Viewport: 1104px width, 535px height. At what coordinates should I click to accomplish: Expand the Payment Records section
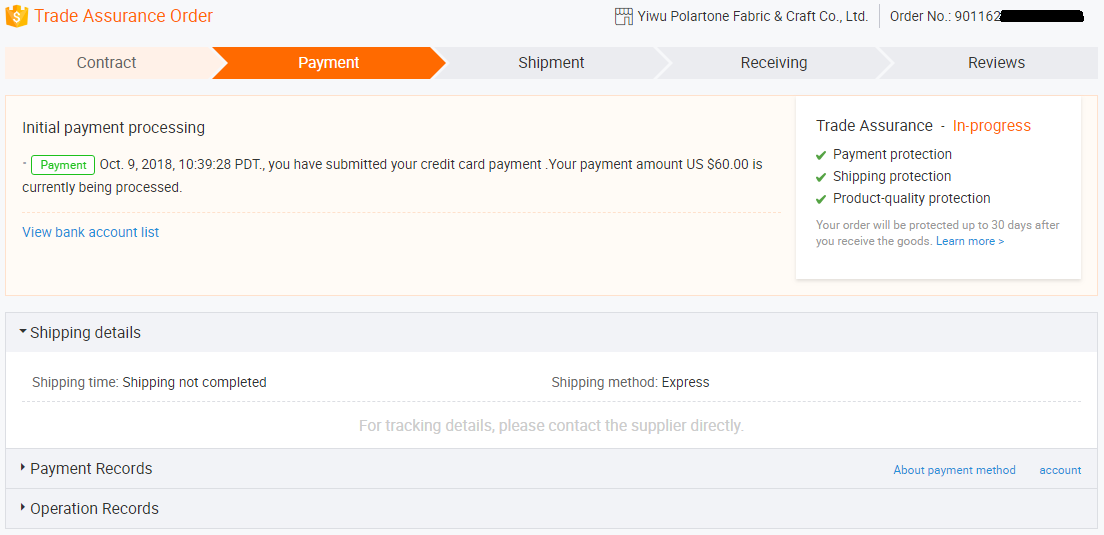[x=23, y=468]
